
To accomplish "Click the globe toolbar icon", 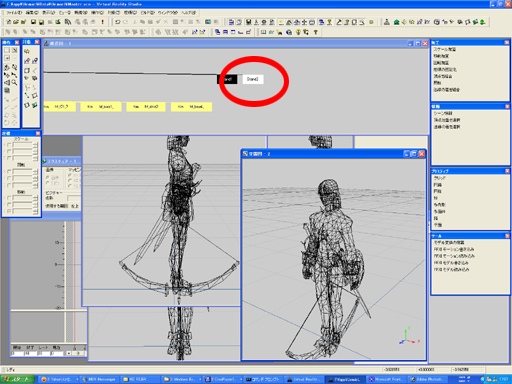I will 289,32.
